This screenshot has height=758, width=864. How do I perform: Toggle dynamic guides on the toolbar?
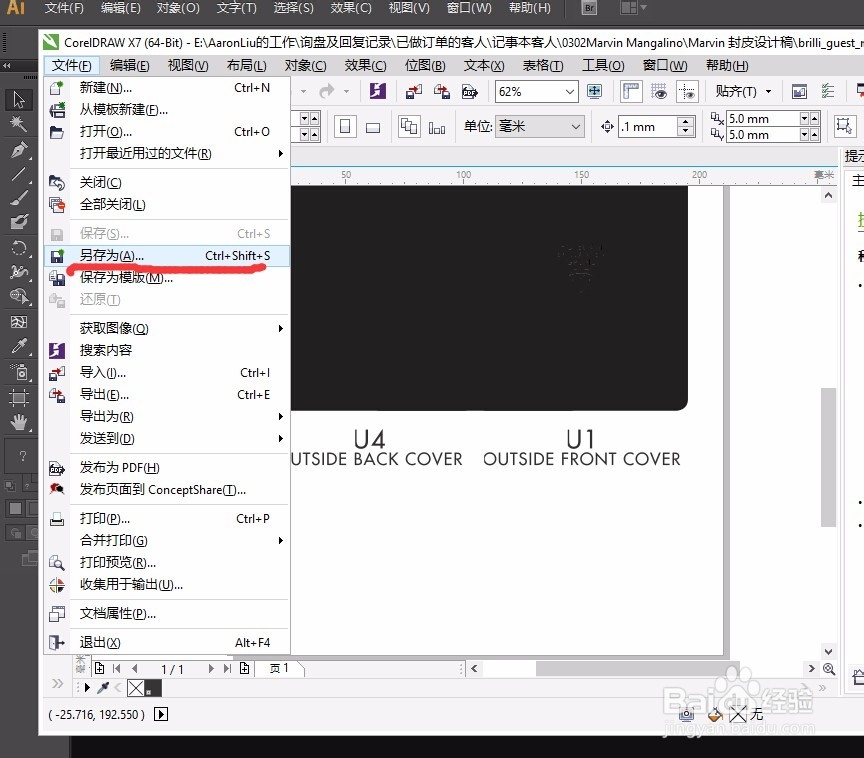pos(687,91)
